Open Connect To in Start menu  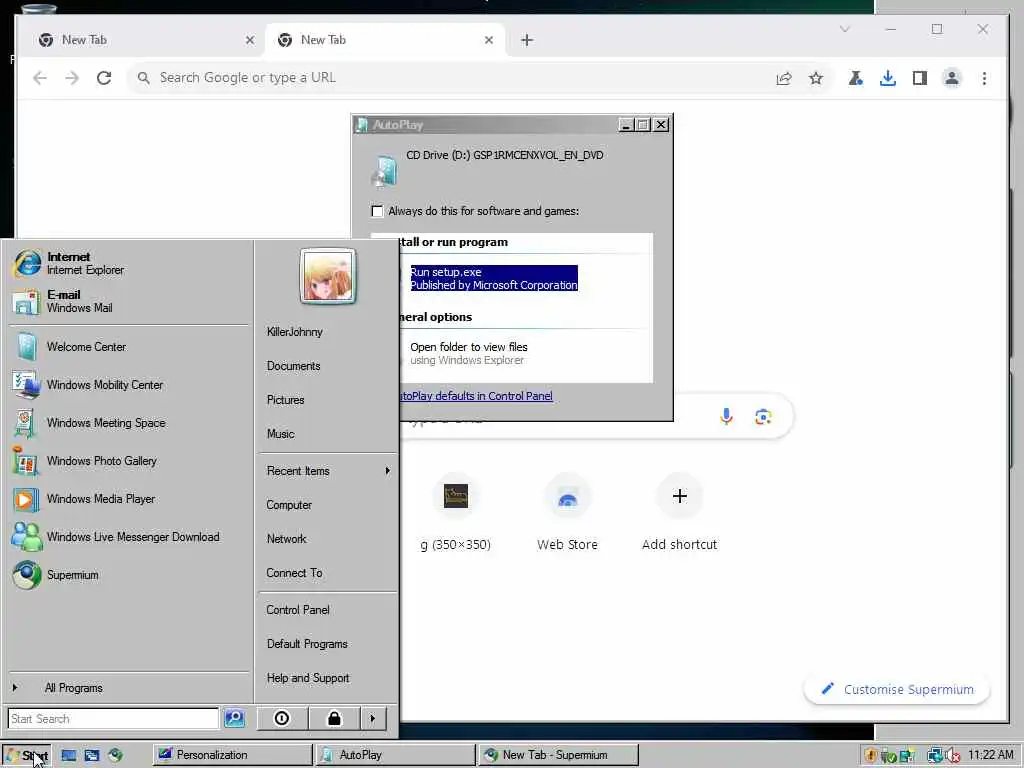pyautogui.click(x=328, y=573)
